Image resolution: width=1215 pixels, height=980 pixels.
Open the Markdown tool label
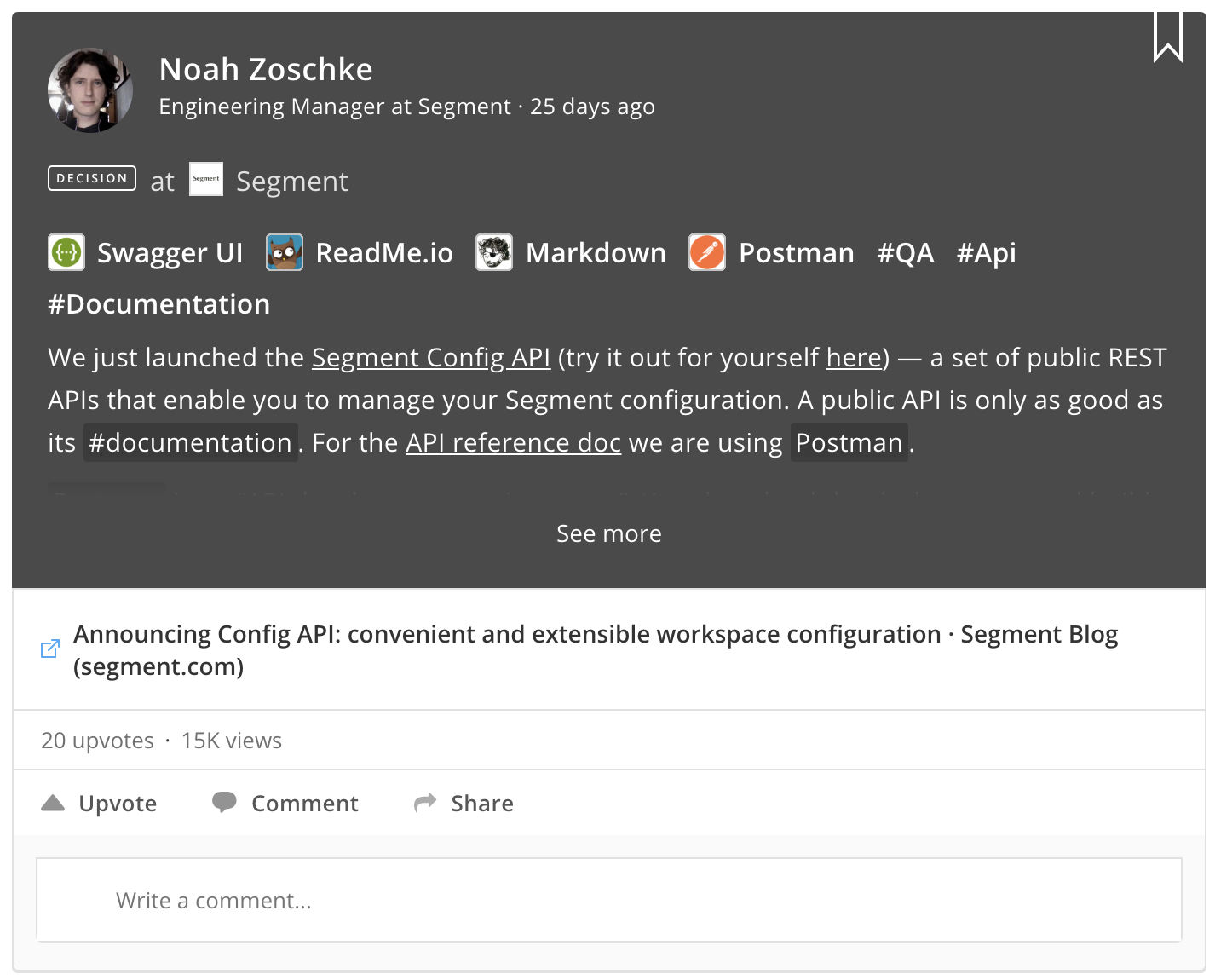(x=596, y=253)
